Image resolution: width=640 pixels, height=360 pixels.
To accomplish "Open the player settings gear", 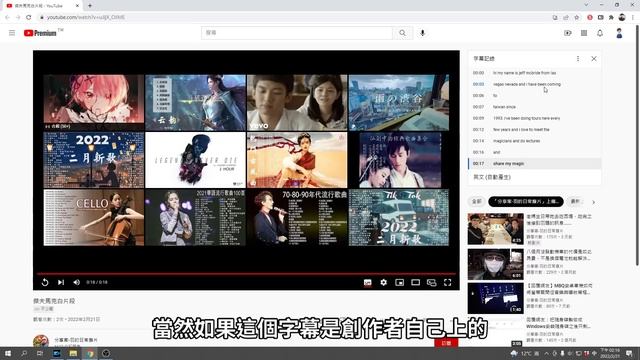I will 383,282.
